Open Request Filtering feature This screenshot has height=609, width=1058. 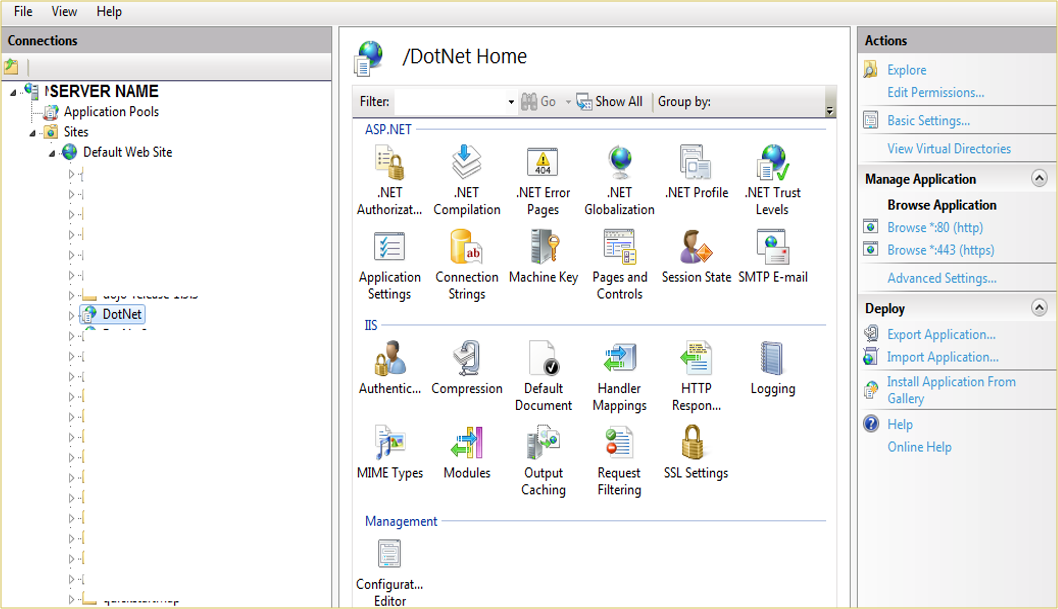(619, 461)
